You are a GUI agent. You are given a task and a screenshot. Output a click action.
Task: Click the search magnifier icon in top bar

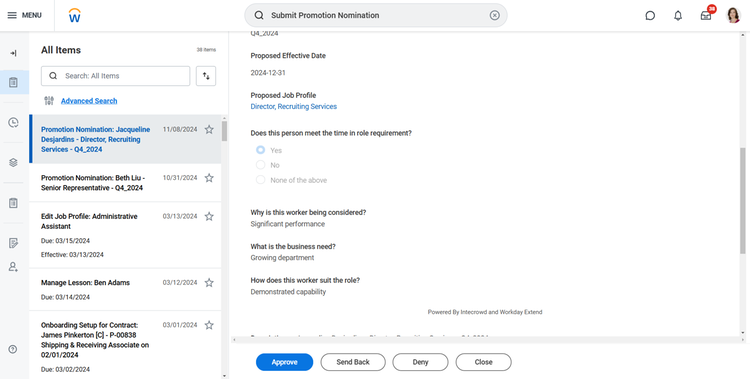click(x=259, y=15)
